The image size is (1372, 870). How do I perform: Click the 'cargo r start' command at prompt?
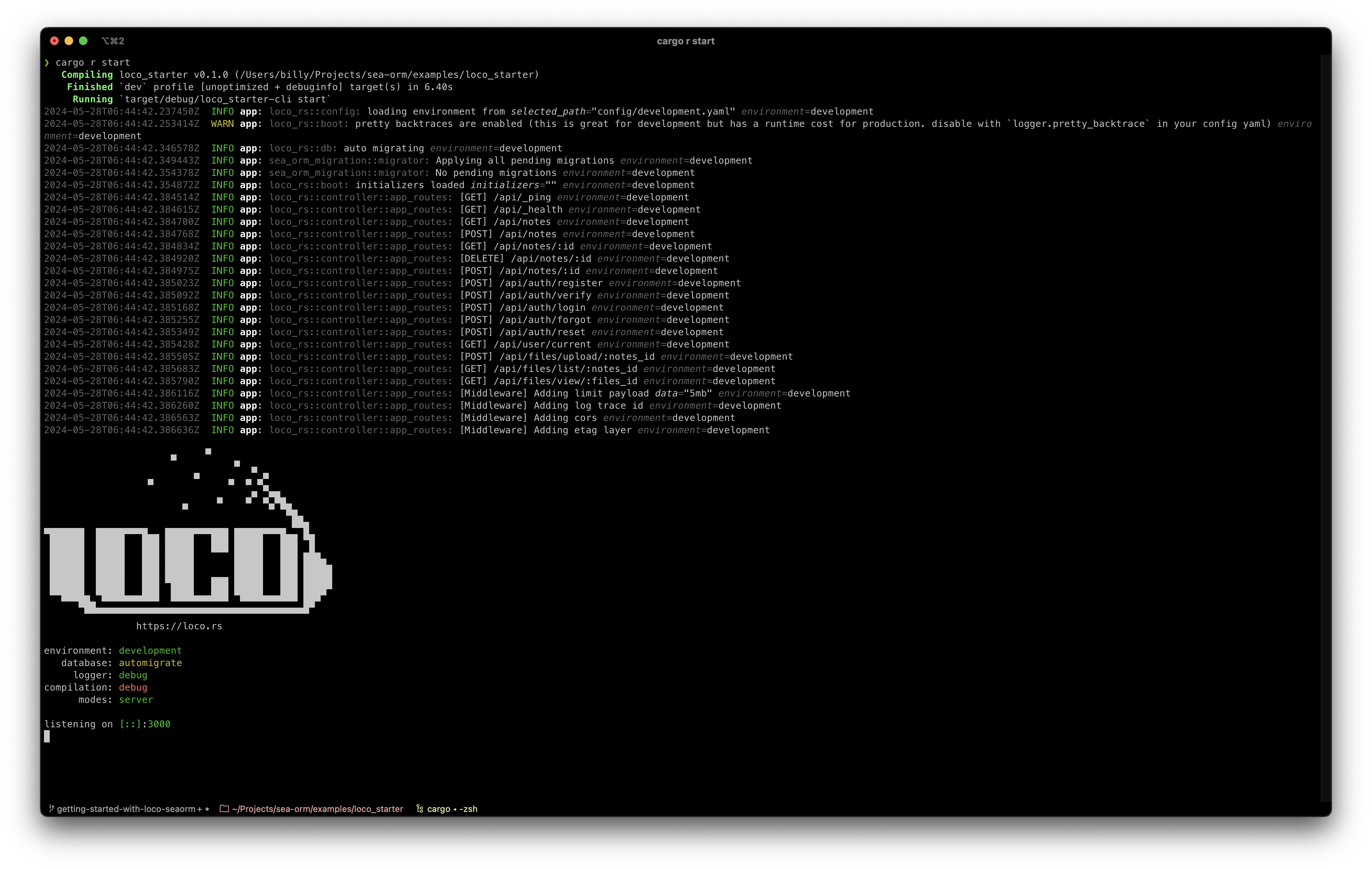[x=92, y=63]
